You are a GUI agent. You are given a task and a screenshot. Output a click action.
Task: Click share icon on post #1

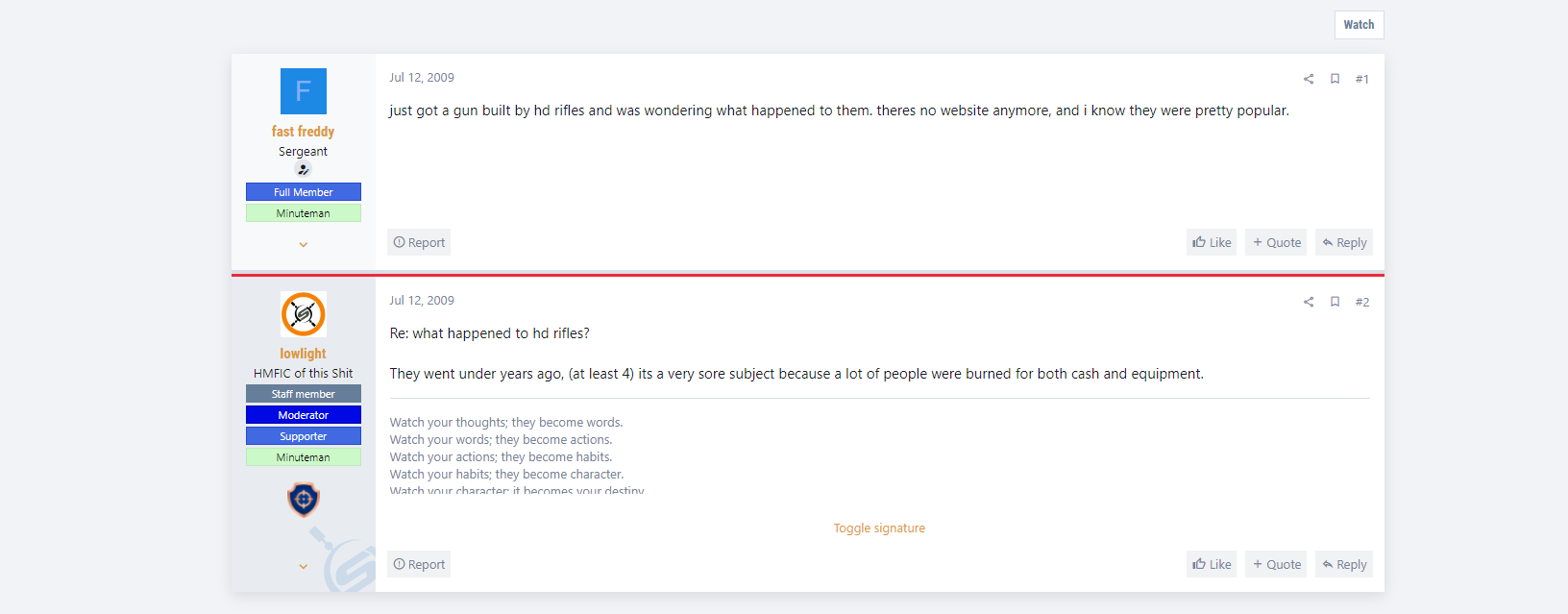point(1308,79)
